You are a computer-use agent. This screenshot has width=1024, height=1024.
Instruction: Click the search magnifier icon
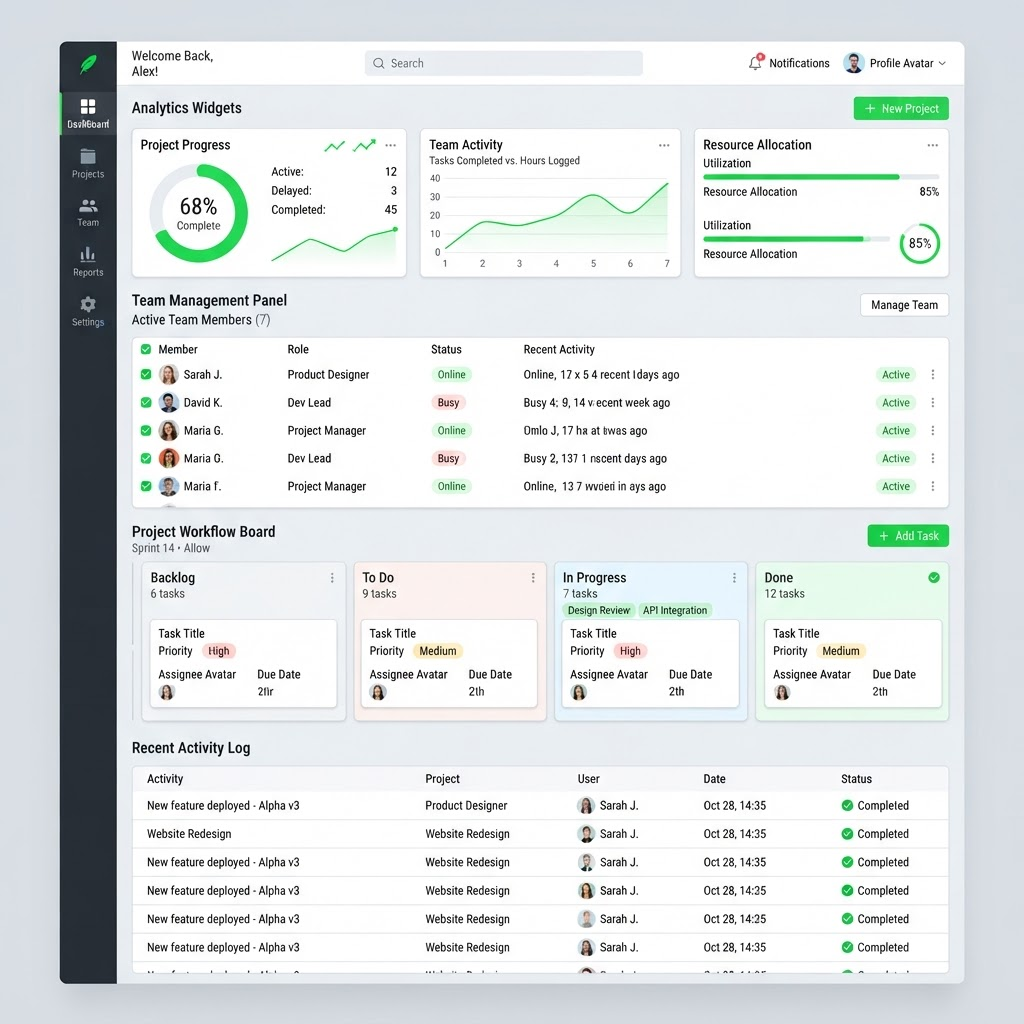379,63
